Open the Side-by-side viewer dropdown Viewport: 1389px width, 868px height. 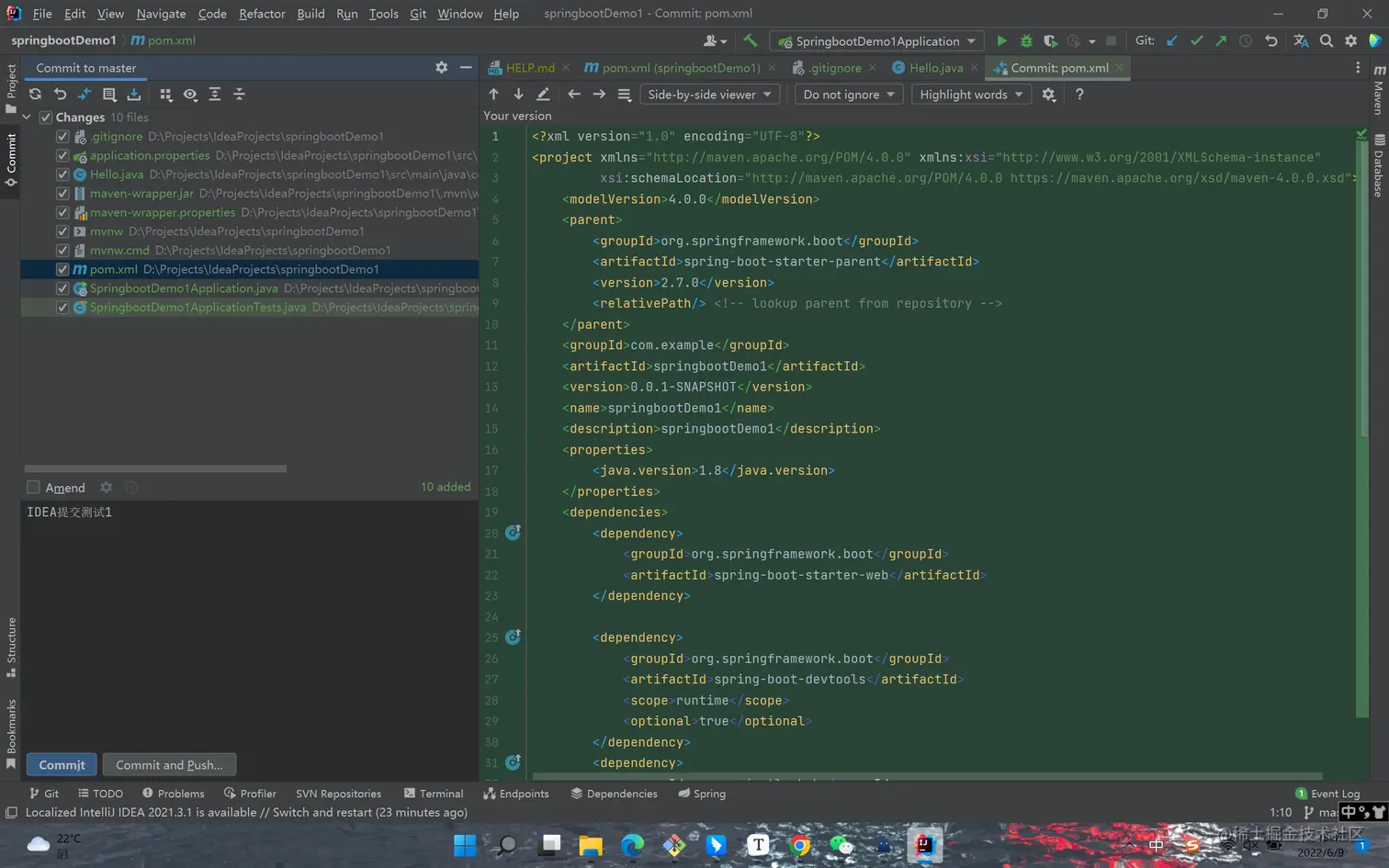(x=709, y=95)
